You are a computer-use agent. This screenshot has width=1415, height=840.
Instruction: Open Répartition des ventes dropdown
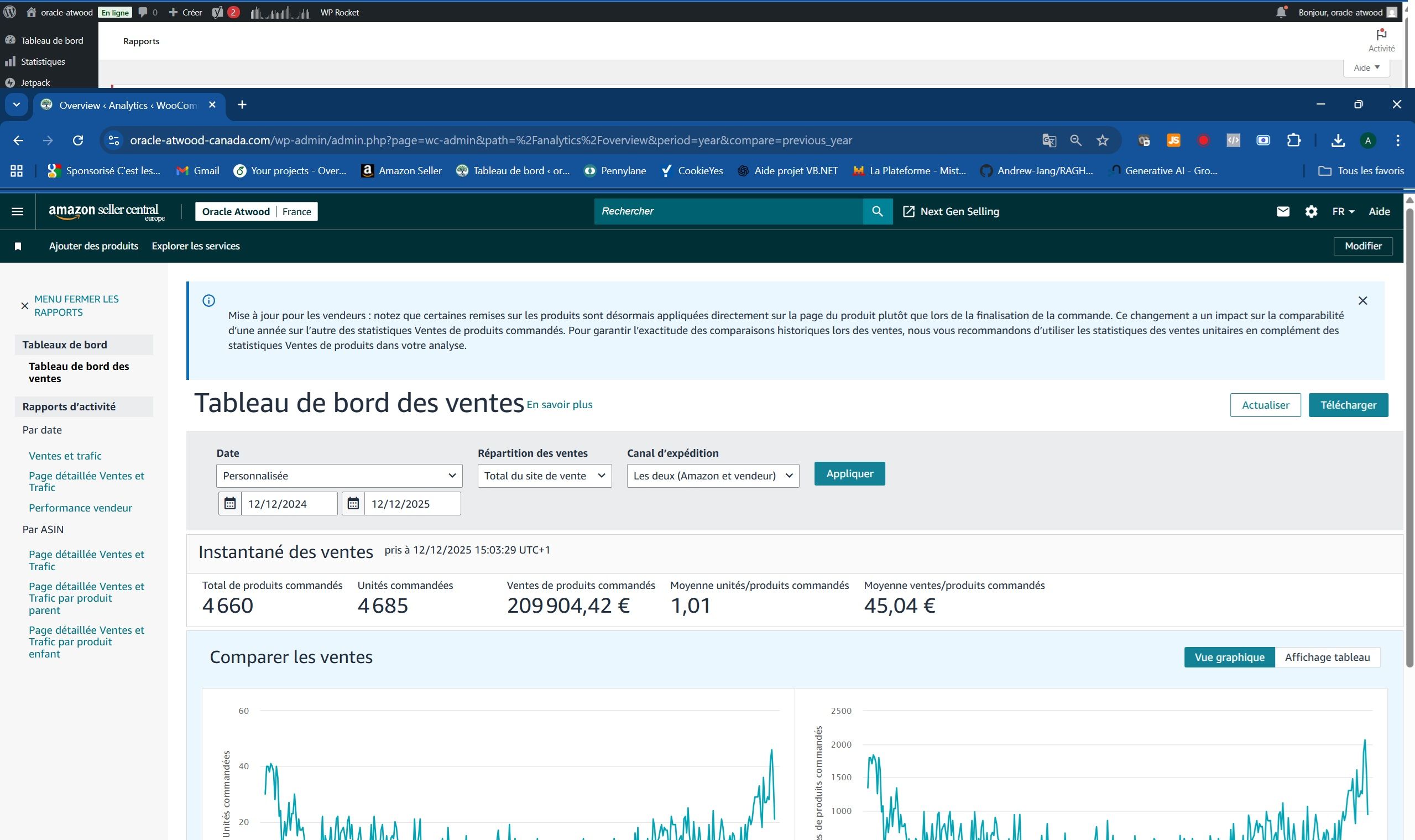(544, 476)
